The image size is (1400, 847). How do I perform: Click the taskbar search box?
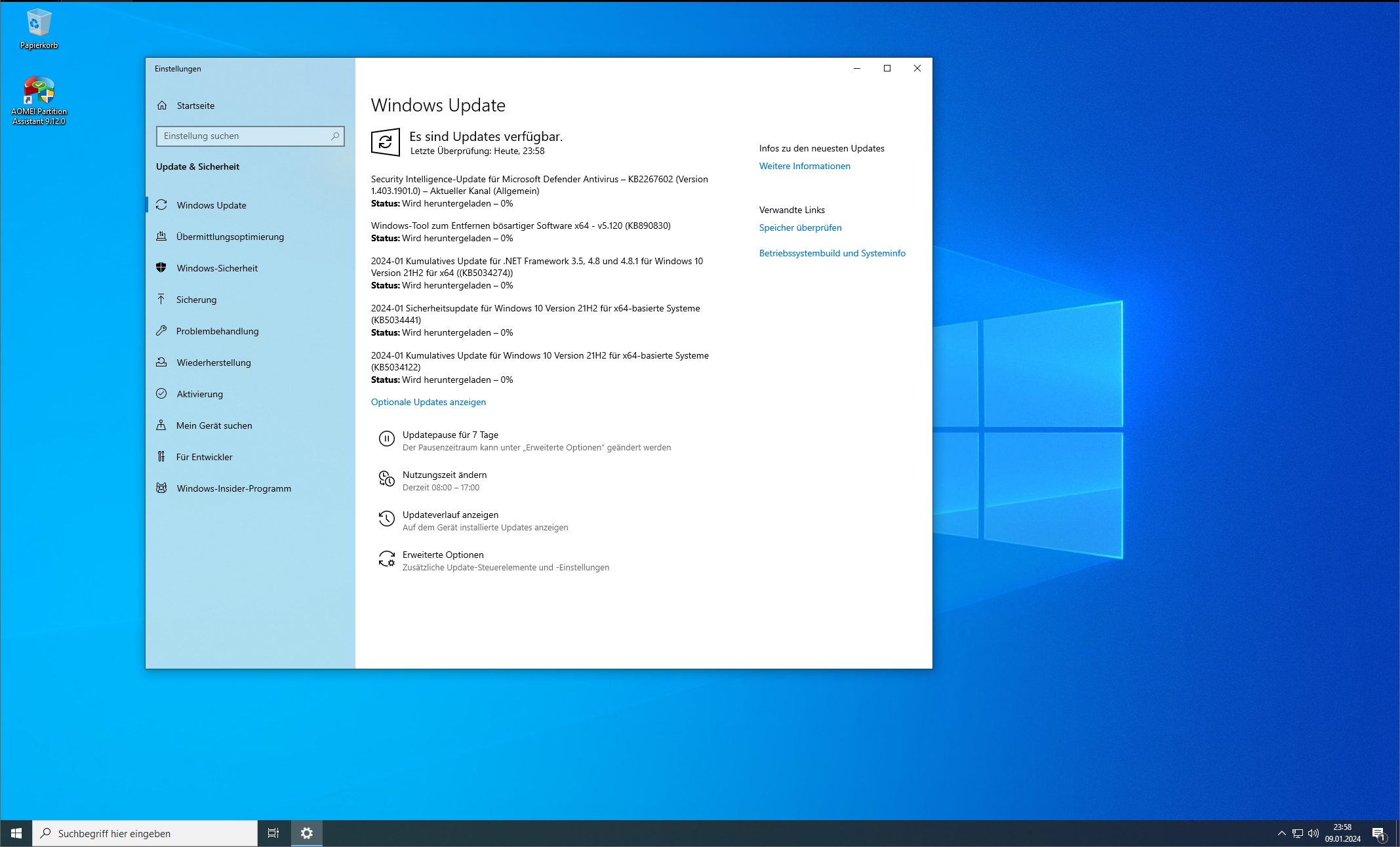point(145,833)
